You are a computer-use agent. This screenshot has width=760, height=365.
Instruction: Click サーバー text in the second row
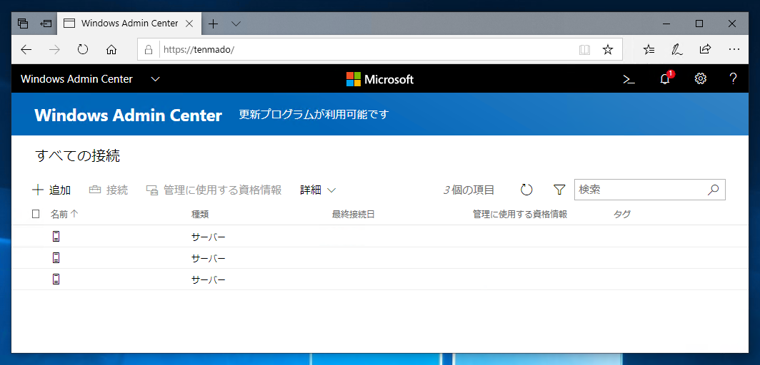point(208,258)
